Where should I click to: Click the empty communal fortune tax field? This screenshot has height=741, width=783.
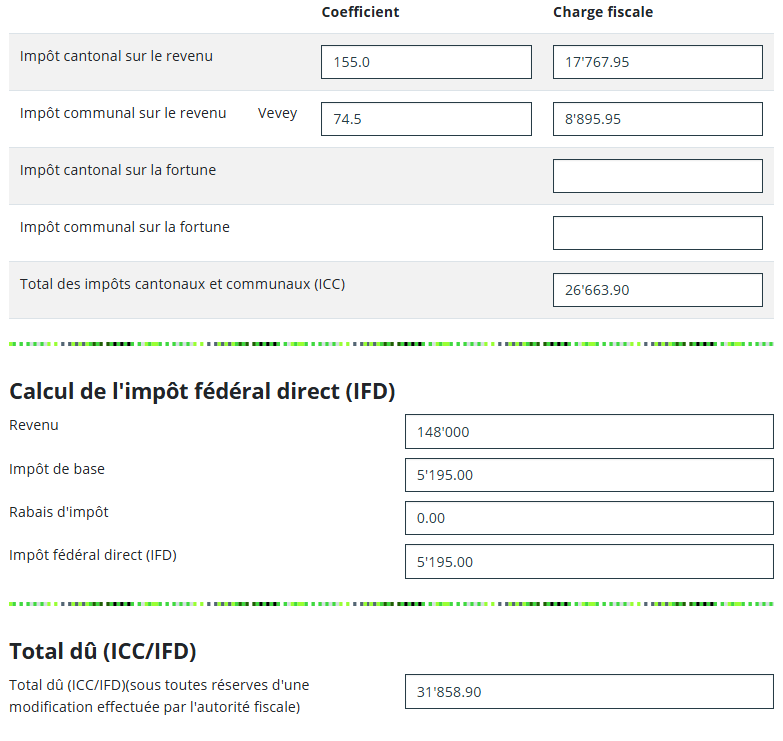(657, 233)
